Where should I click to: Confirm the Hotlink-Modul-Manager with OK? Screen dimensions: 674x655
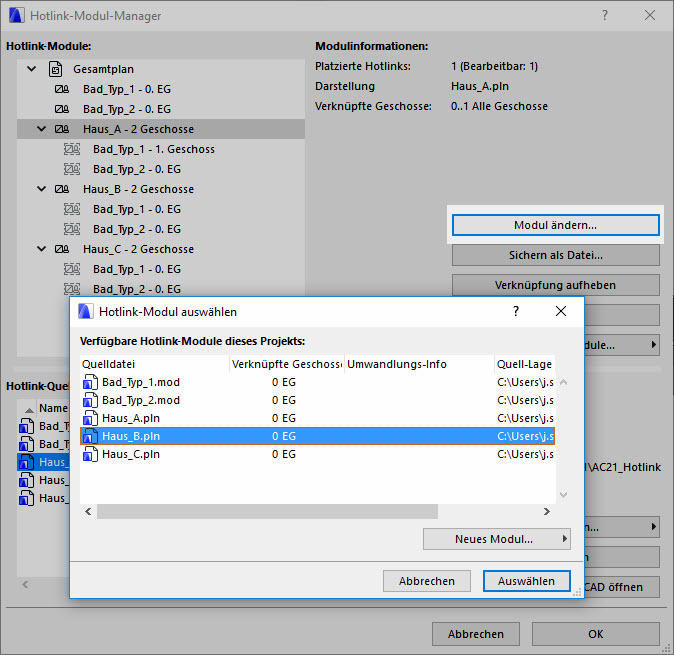(x=596, y=634)
